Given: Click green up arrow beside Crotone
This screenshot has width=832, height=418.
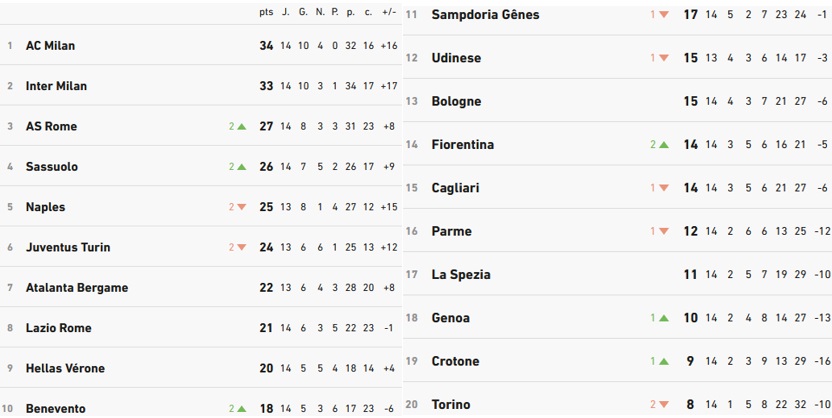Looking at the screenshot, I should pyautogui.click(x=663, y=361).
